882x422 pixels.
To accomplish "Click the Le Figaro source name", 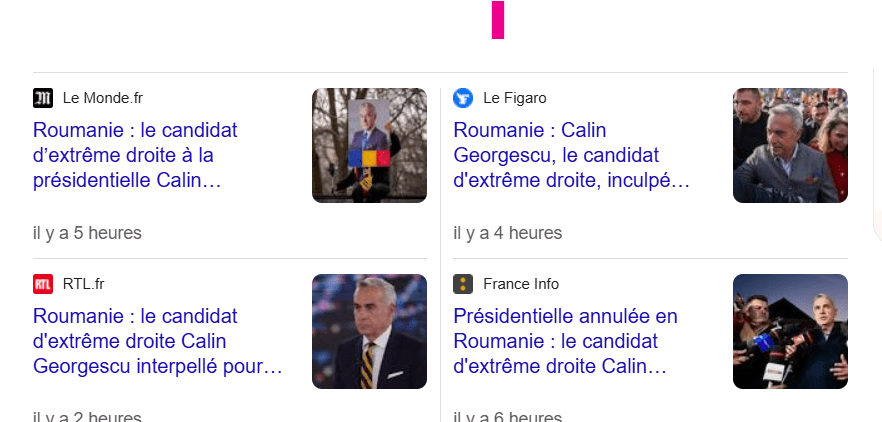I will 515,98.
